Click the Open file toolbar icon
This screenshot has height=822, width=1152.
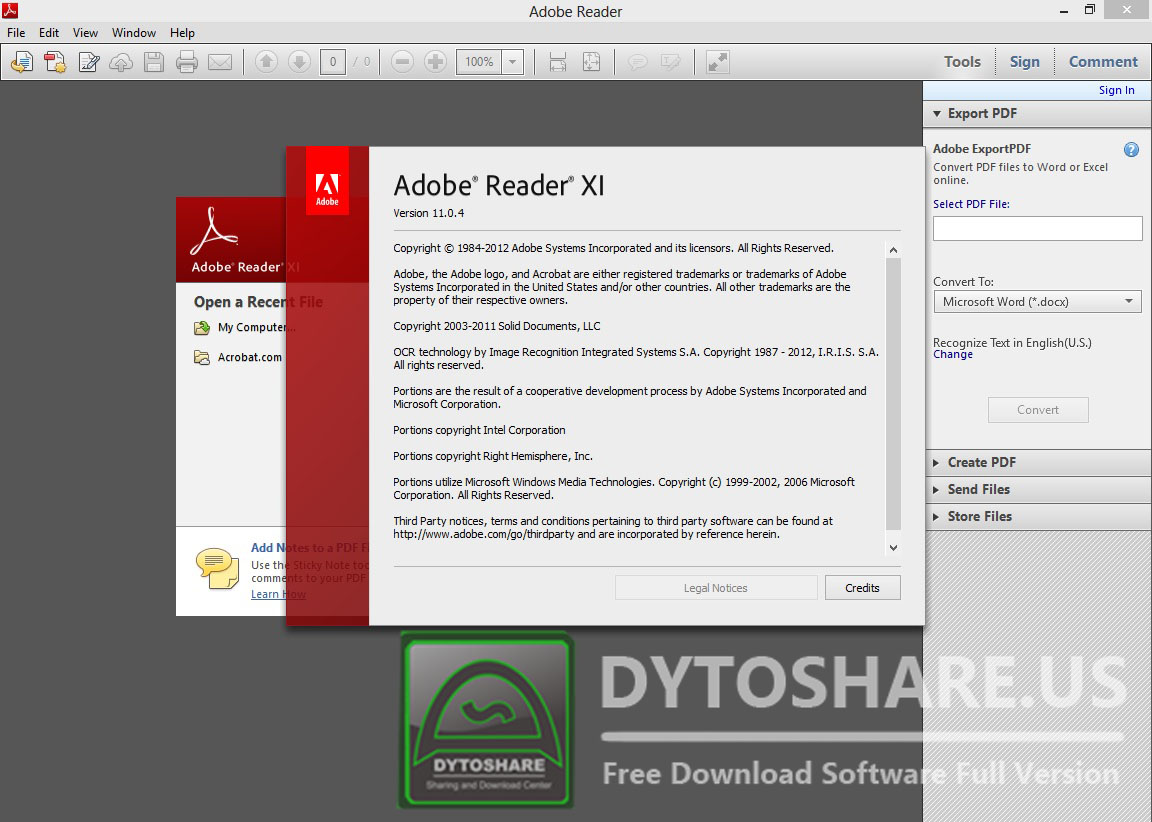coord(22,62)
